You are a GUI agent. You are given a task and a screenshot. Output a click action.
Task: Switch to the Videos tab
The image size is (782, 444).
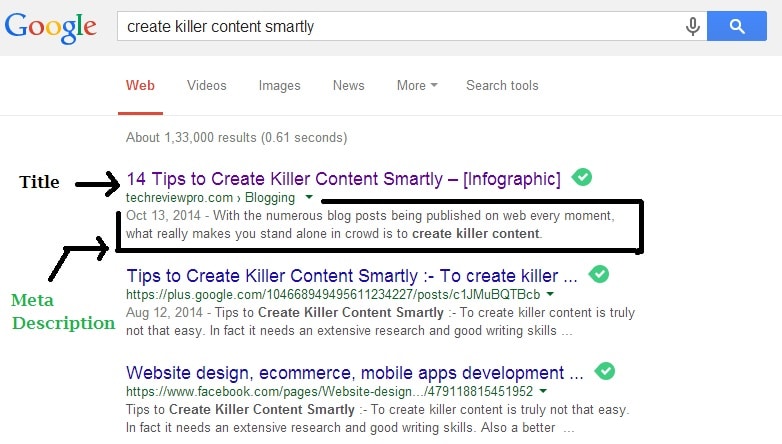tap(206, 85)
